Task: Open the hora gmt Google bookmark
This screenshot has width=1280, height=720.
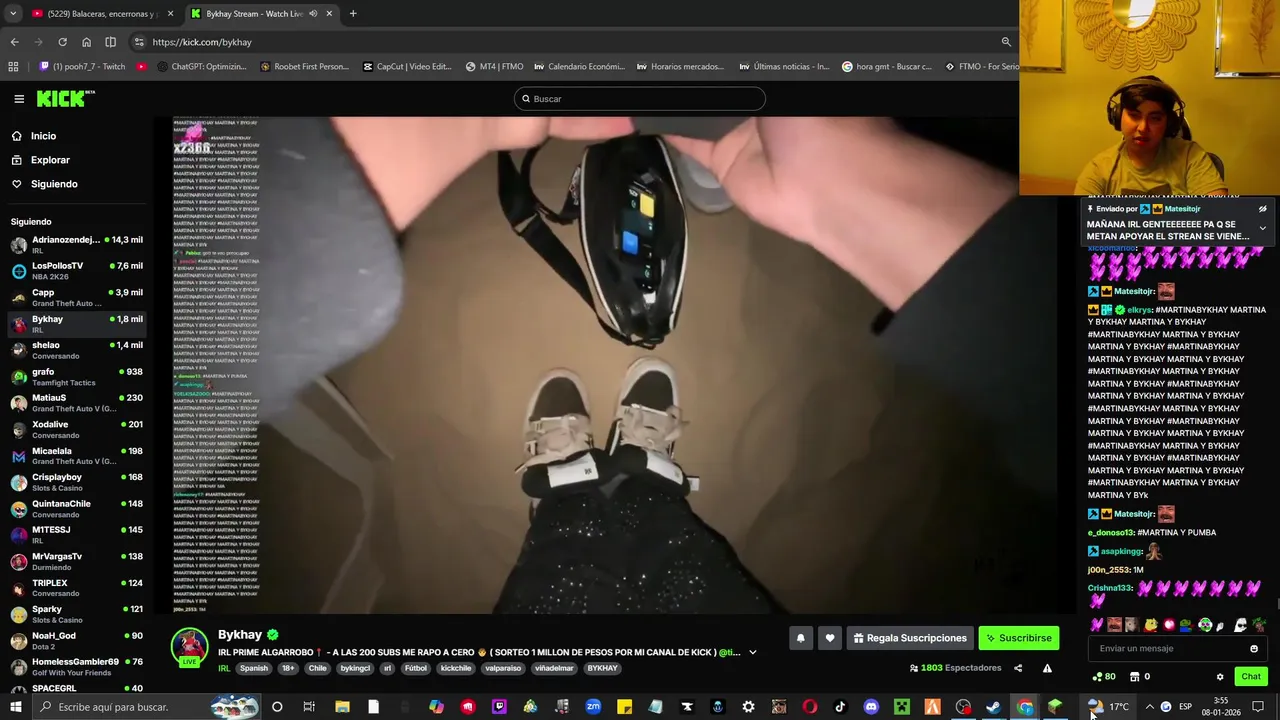Action: [x=886, y=67]
